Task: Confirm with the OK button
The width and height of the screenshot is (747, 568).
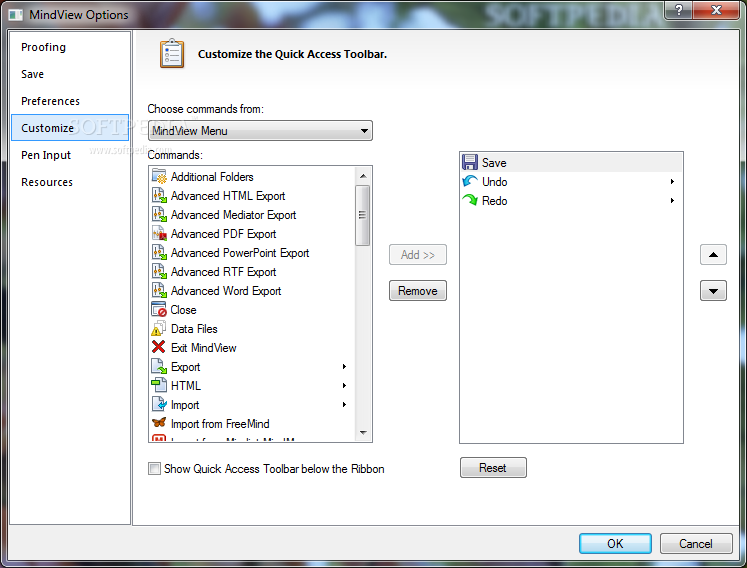Action: (x=615, y=544)
